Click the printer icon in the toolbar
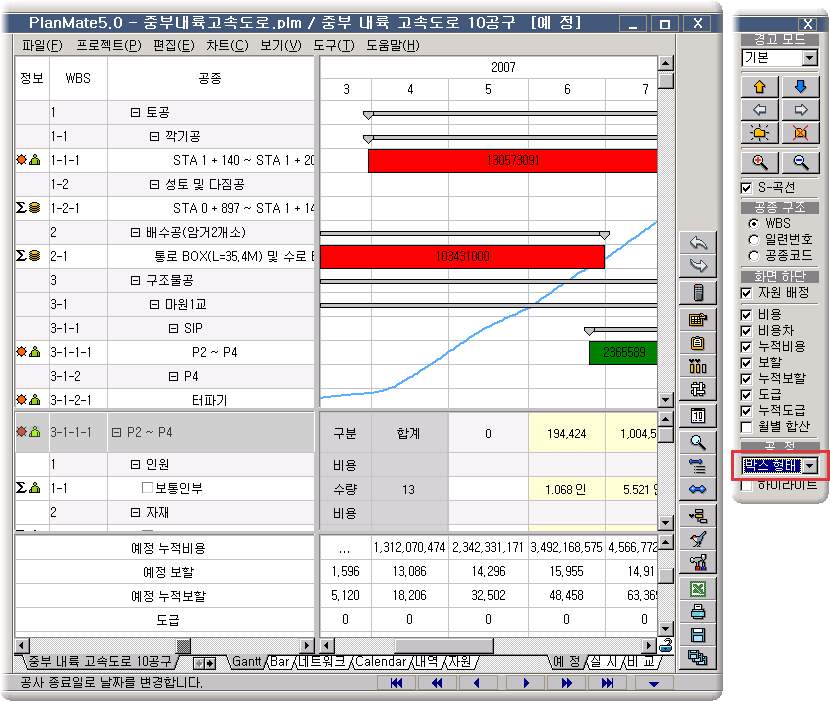 (698, 612)
